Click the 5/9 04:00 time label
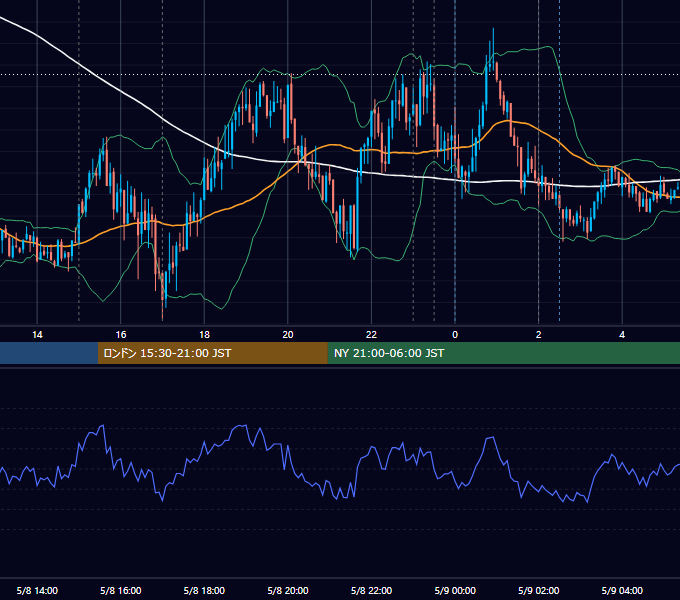The width and height of the screenshot is (680, 600). tap(622, 590)
